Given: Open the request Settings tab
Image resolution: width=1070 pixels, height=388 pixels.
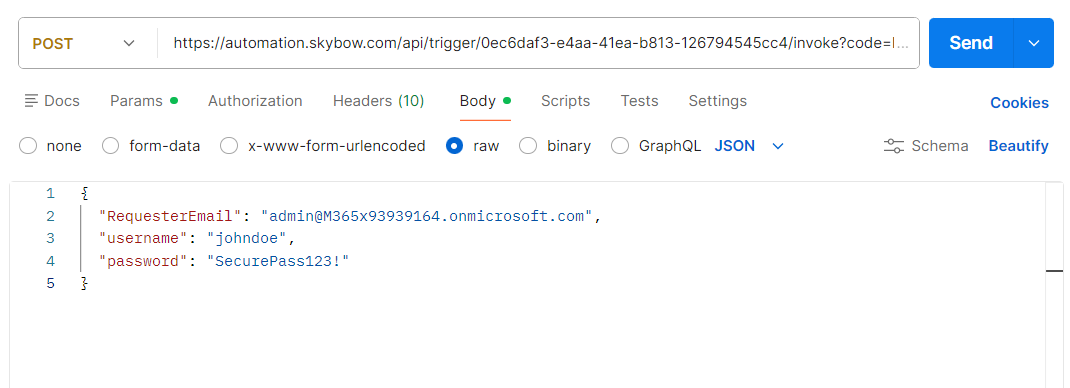Looking at the screenshot, I should click(717, 101).
